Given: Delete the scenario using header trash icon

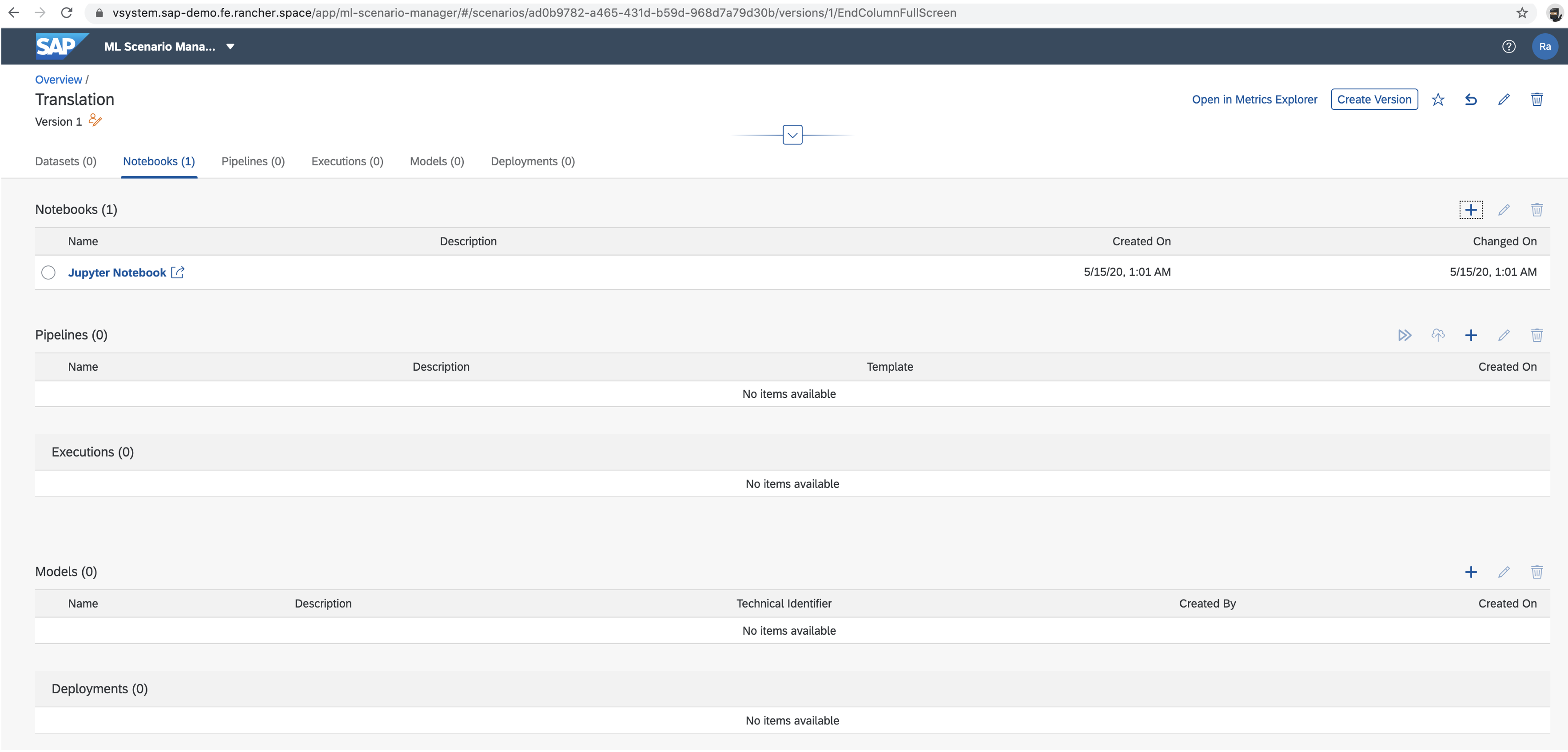Looking at the screenshot, I should [x=1536, y=99].
